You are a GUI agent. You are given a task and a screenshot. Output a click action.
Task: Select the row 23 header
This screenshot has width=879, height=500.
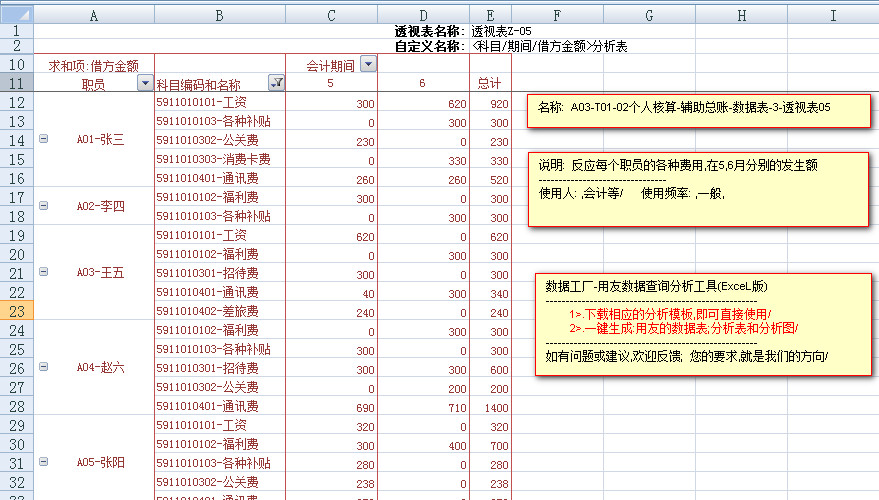(16, 311)
